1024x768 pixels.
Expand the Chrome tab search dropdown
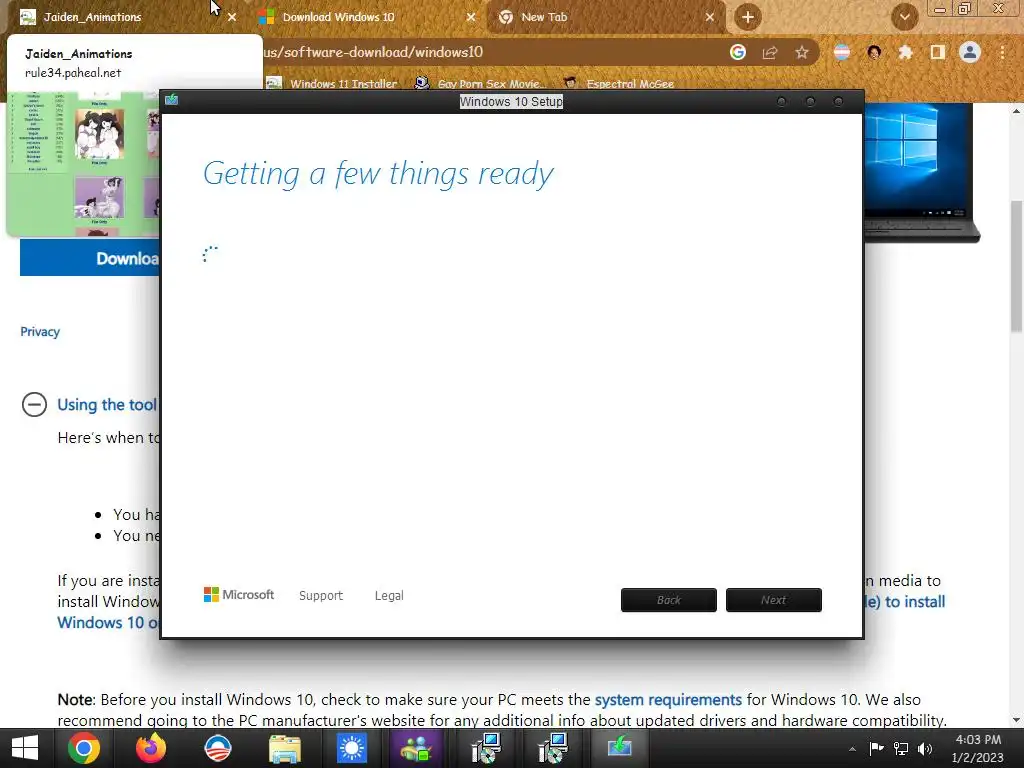[904, 17]
